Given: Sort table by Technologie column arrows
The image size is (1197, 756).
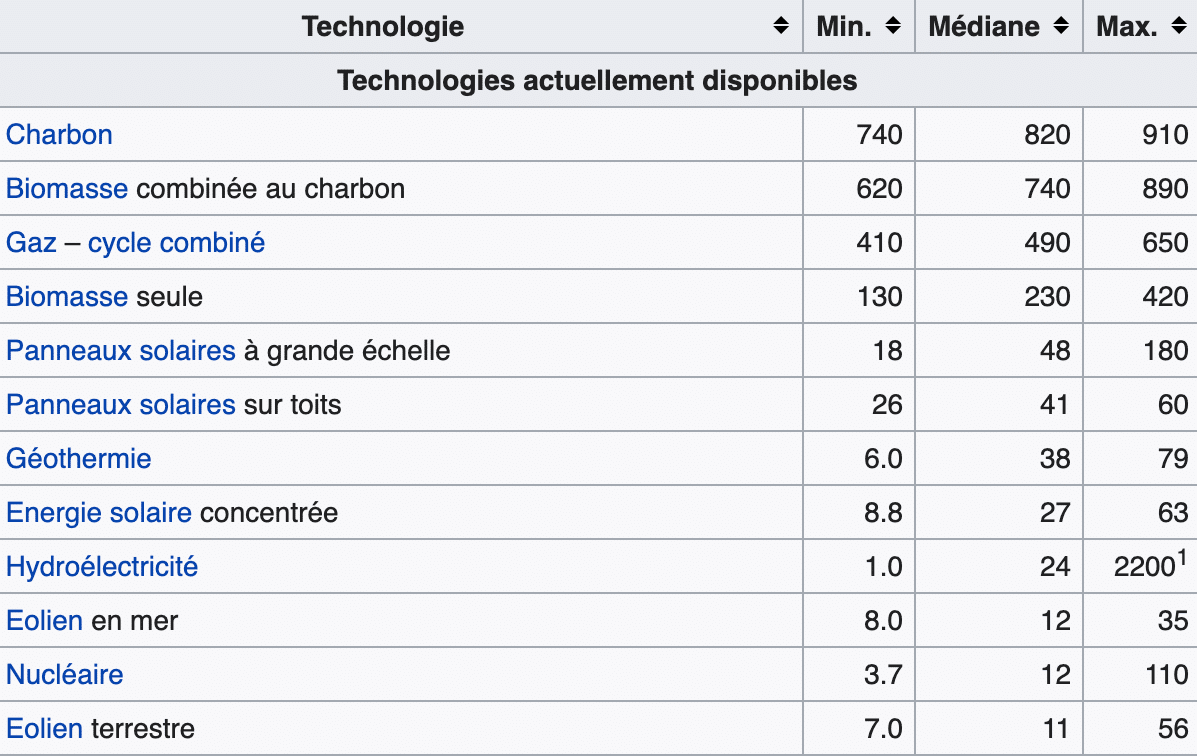Looking at the screenshot, I should pyautogui.click(x=780, y=26).
